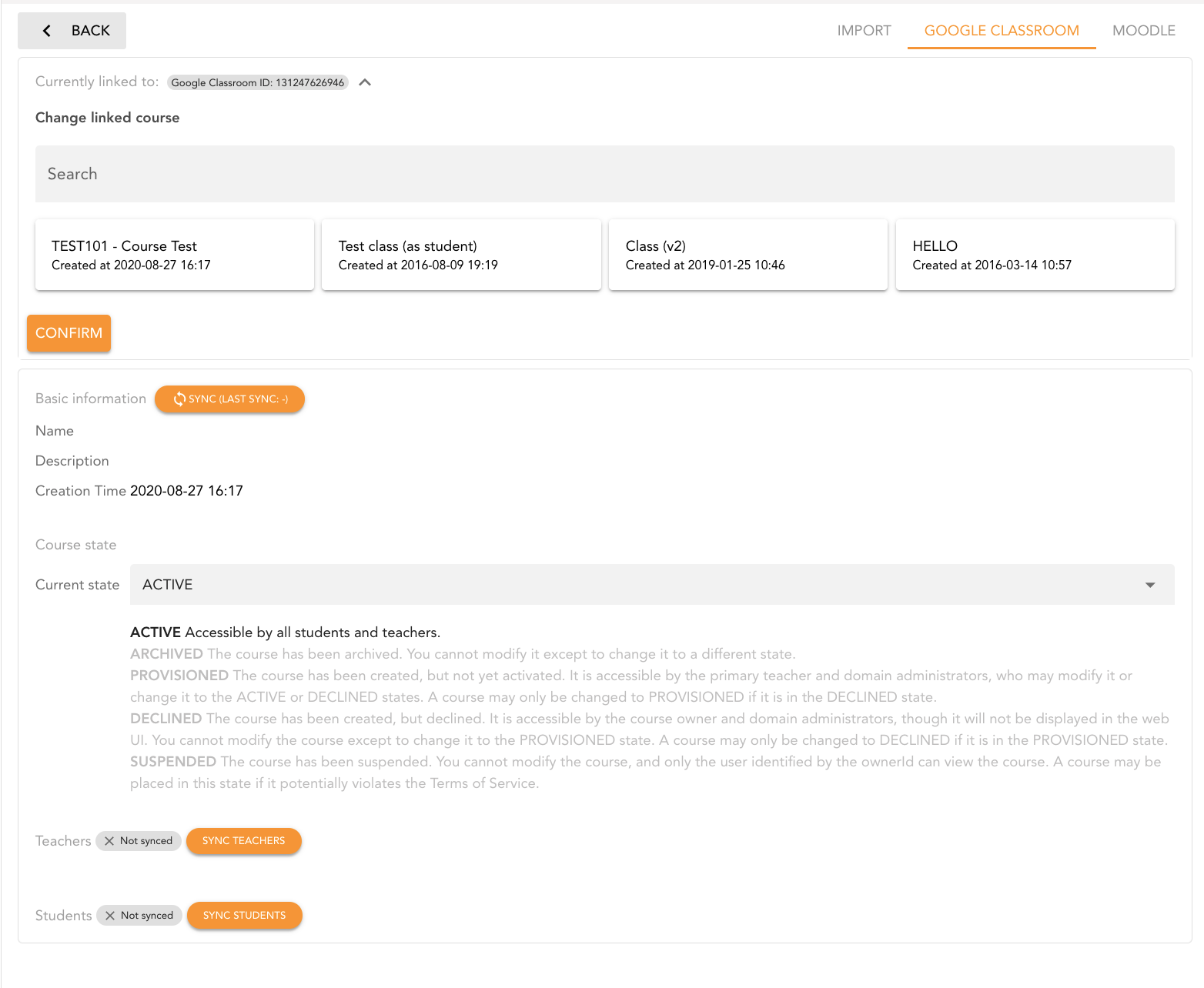Click the Change linked course heading
This screenshot has height=988, width=1204.
(107, 118)
